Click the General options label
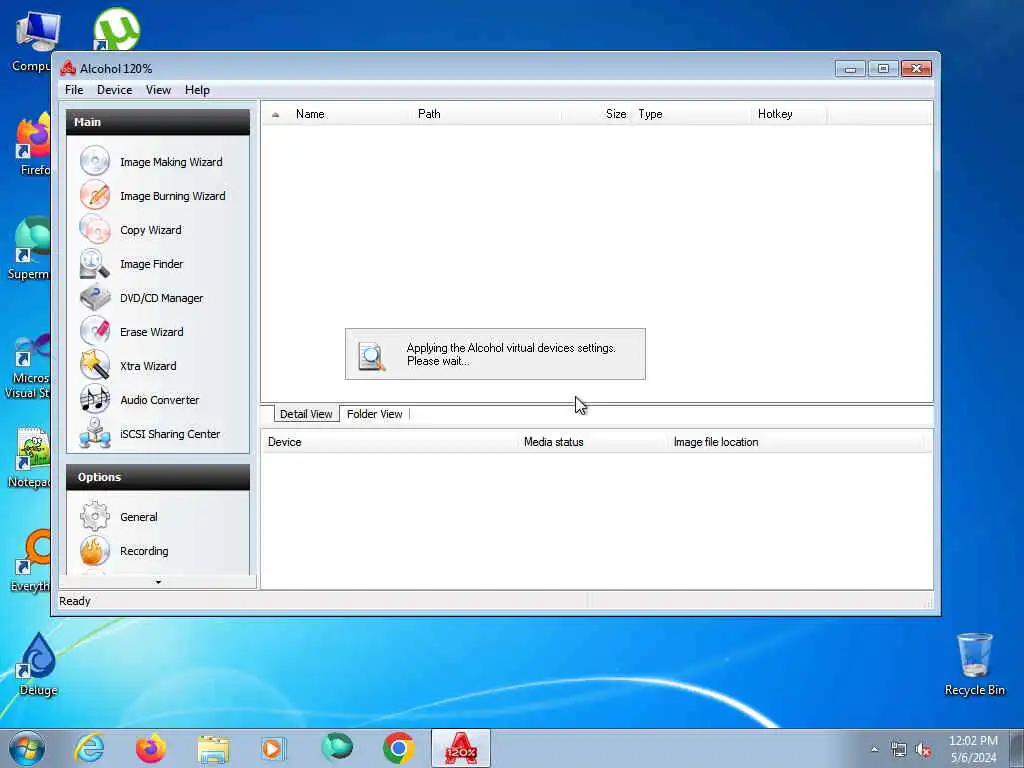This screenshot has width=1024, height=768. tap(138, 517)
